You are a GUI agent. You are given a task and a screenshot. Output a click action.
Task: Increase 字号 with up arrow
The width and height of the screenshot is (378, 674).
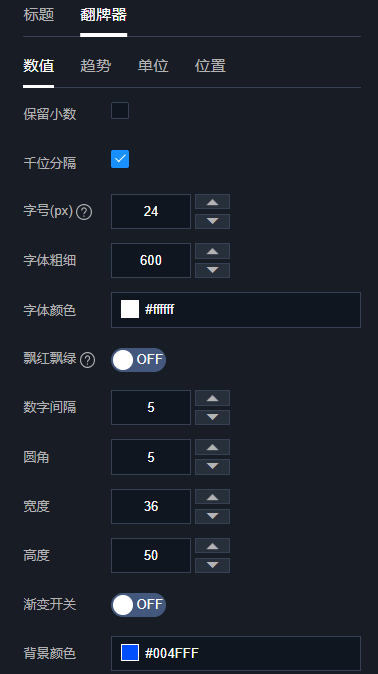[x=212, y=202]
